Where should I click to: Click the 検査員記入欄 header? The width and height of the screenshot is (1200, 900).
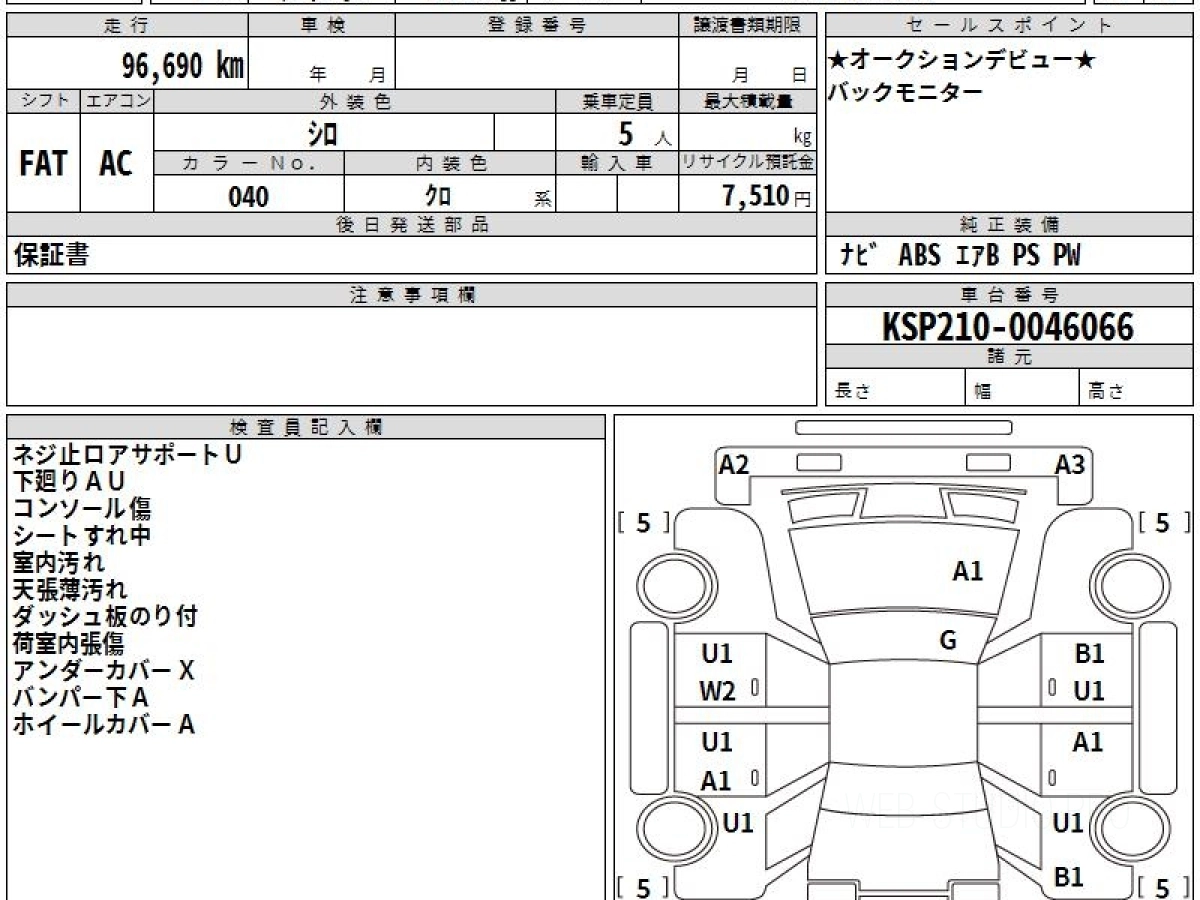306,427
